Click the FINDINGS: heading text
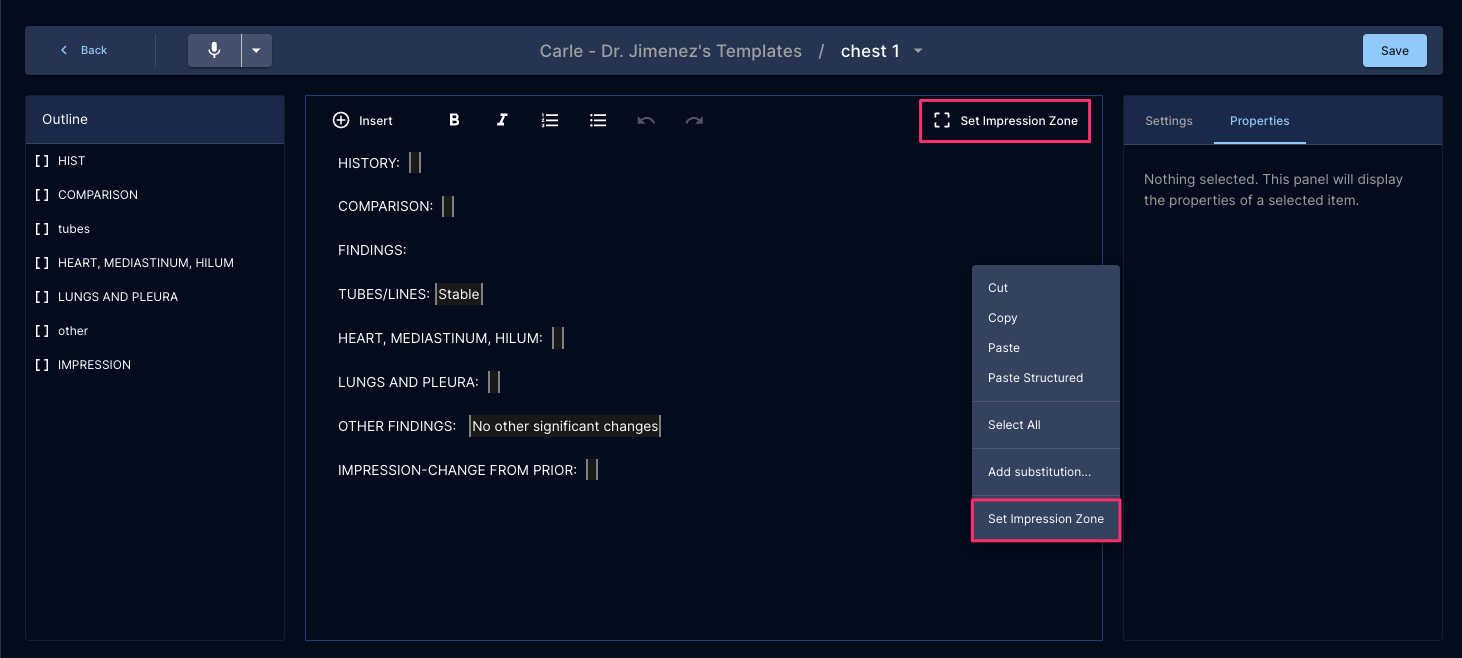The width and height of the screenshot is (1462, 658). [x=372, y=250]
